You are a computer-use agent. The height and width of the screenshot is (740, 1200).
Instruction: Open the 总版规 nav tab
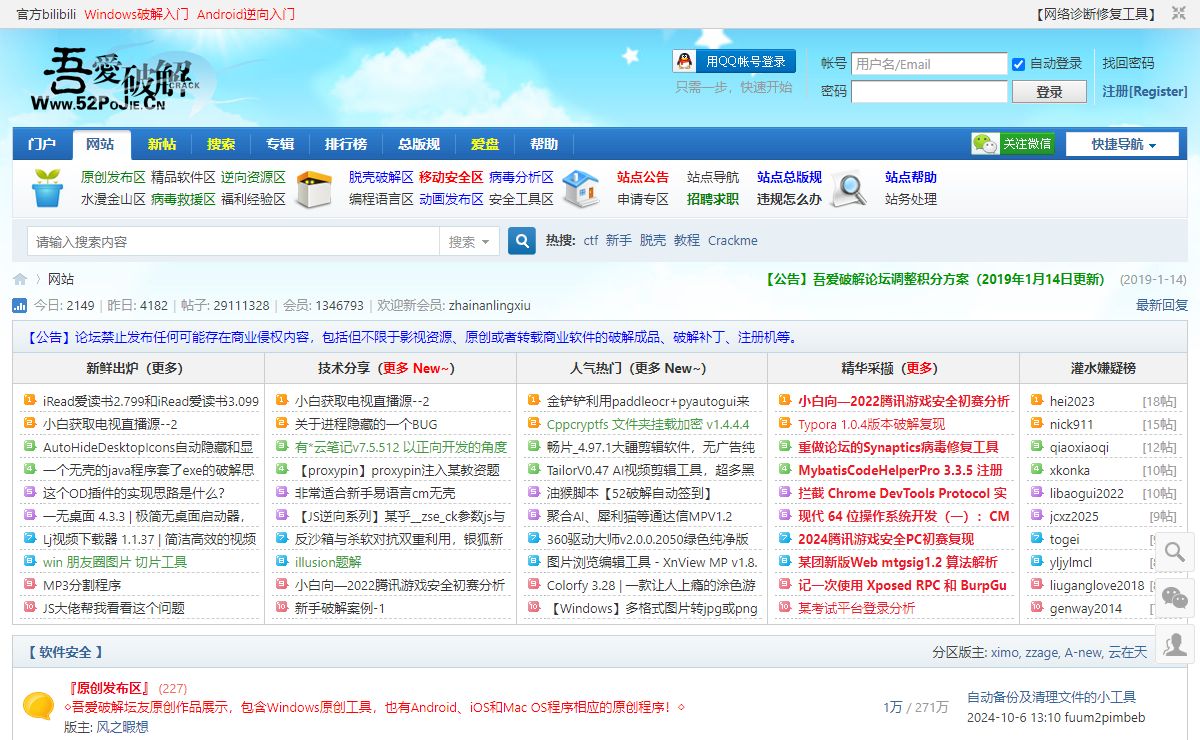[x=418, y=144]
